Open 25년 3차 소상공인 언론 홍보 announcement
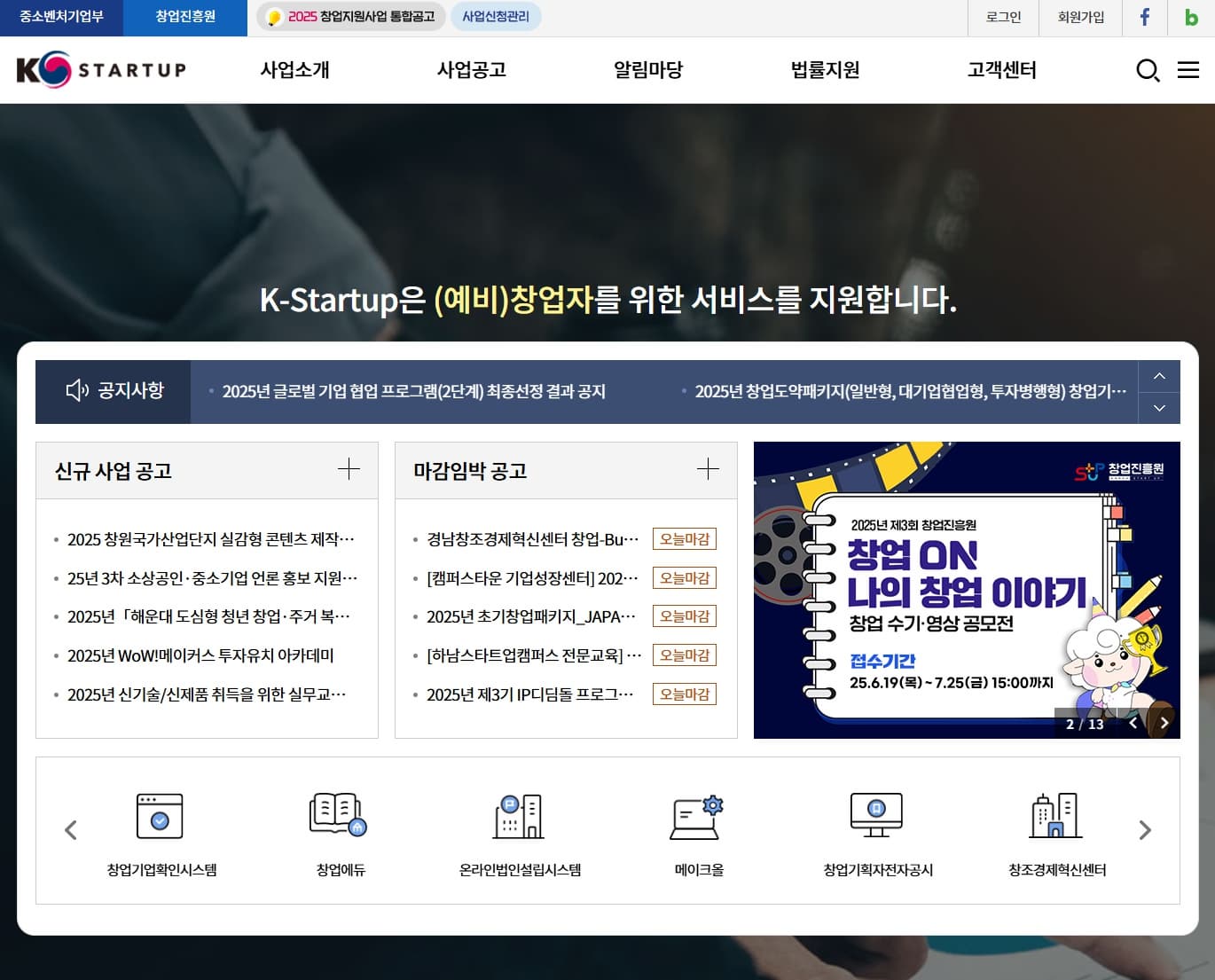Image resolution: width=1215 pixels, height=980 pixels. pyautogui.click(x=212, y=578)
